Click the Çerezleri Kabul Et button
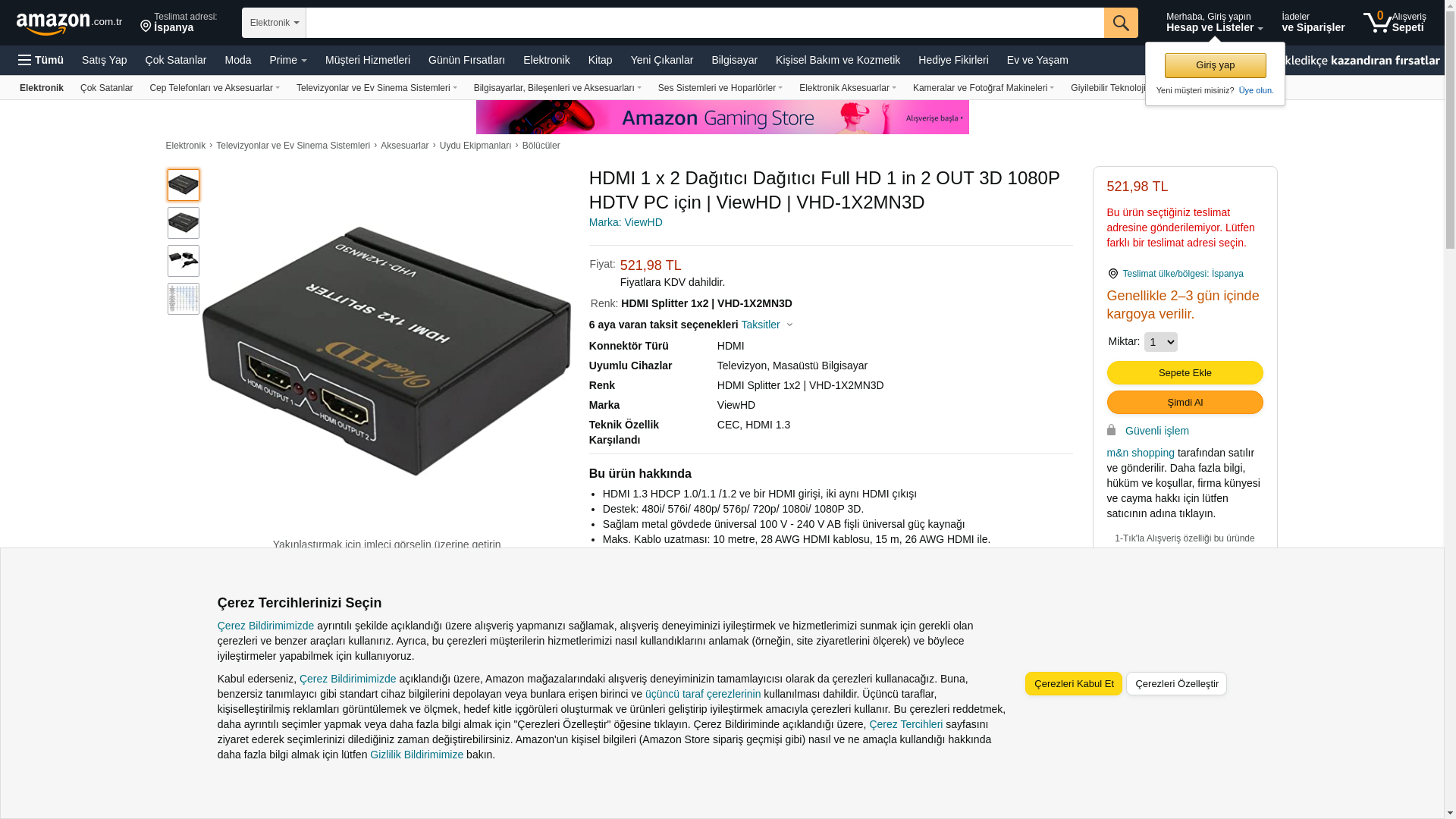This screenshot has height=819, width=1456. pos(1073,684)
